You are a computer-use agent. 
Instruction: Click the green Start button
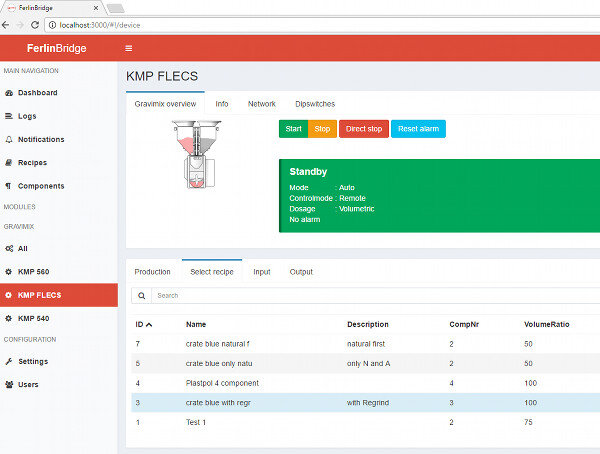click(x=293, y=129)
